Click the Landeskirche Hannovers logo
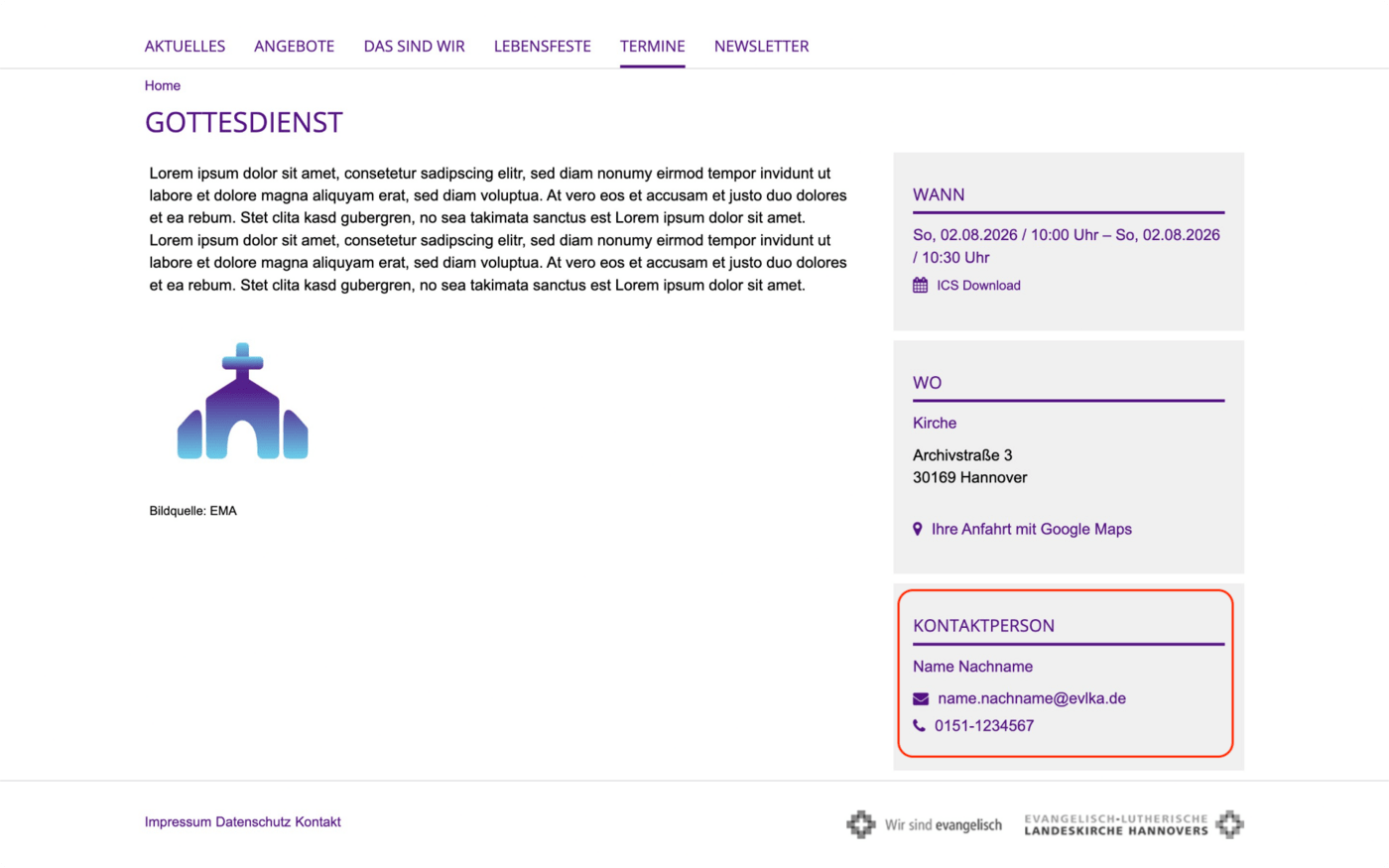1389x868 pixels. pyautogui.click(x=1133, y=824)
